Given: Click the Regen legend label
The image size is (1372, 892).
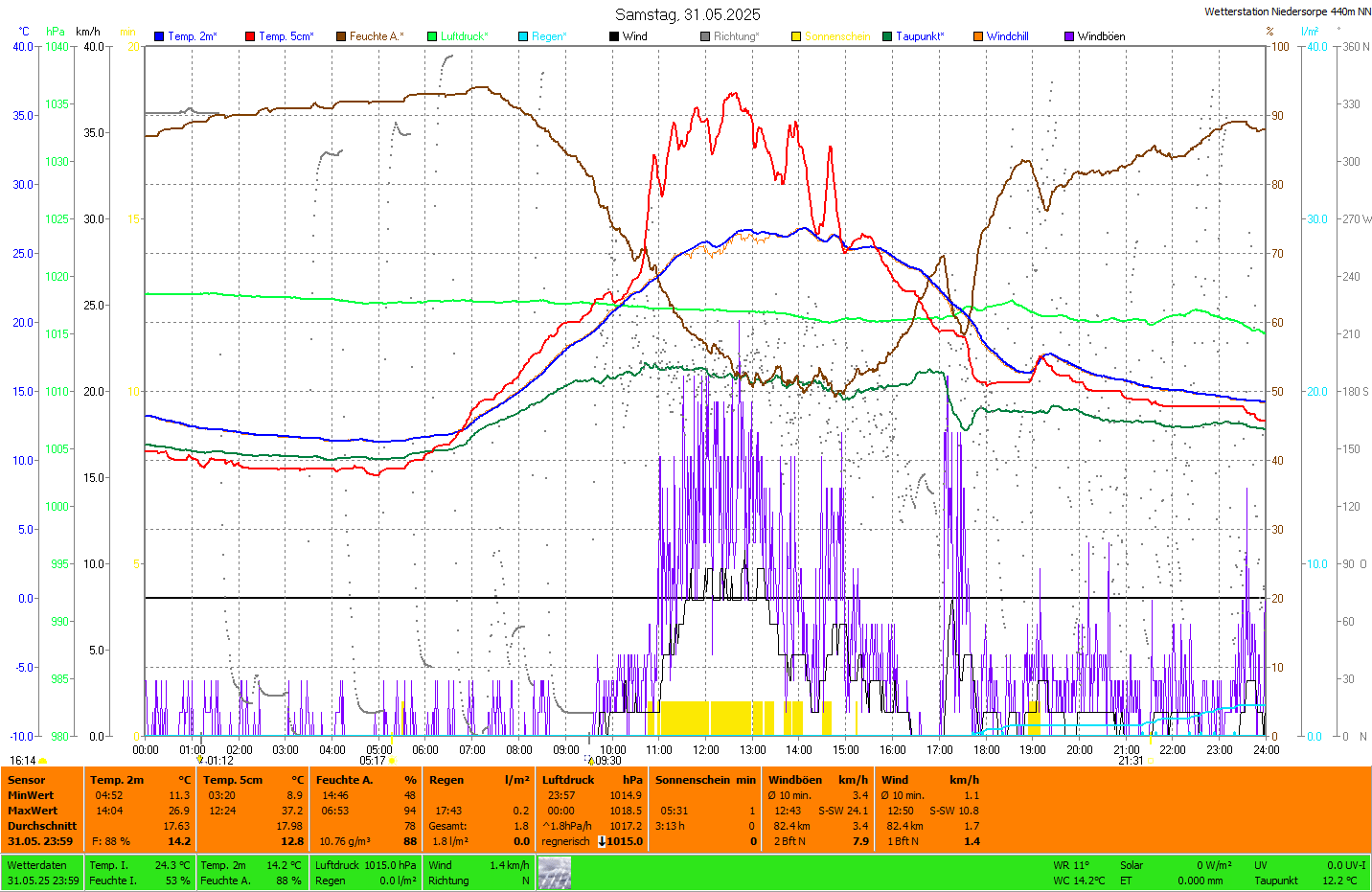Looking at the screenshot, I should coord(549,36).
